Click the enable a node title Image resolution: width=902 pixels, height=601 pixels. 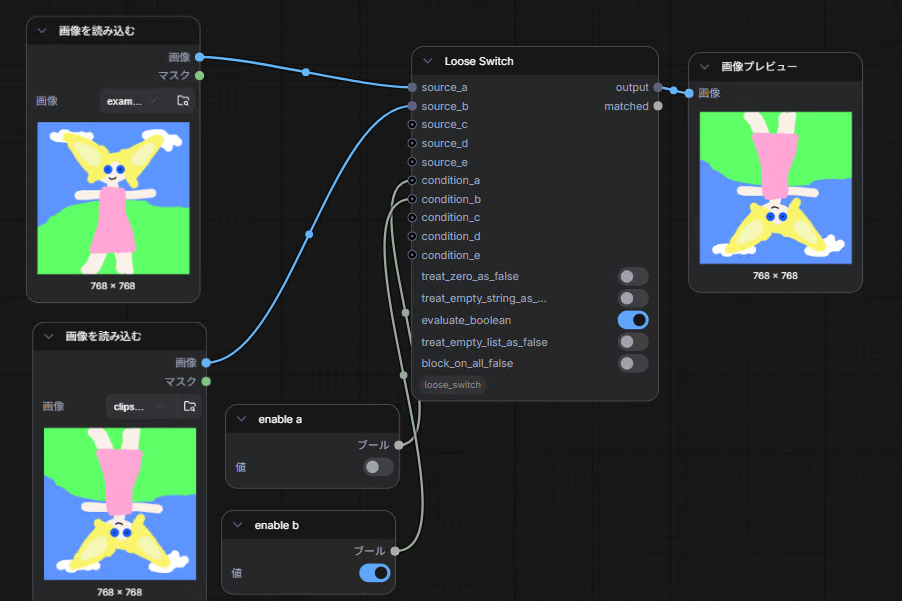(x=280, y=419)
